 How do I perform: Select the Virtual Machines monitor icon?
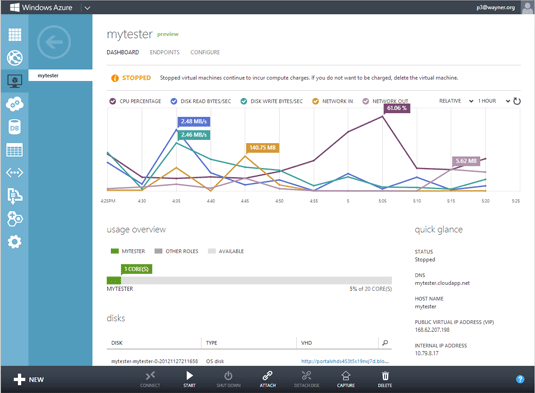tap(15, 81)
